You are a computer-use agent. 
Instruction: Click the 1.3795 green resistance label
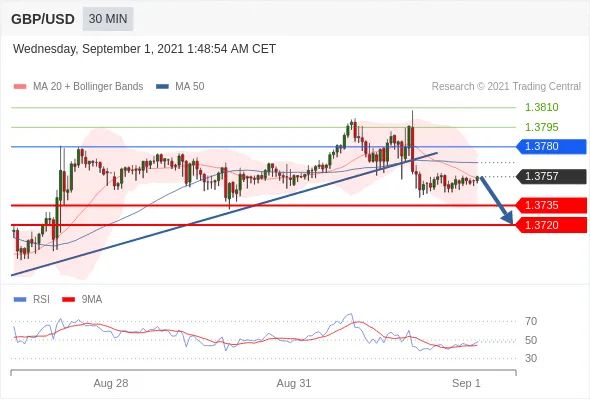coord(541,127)
